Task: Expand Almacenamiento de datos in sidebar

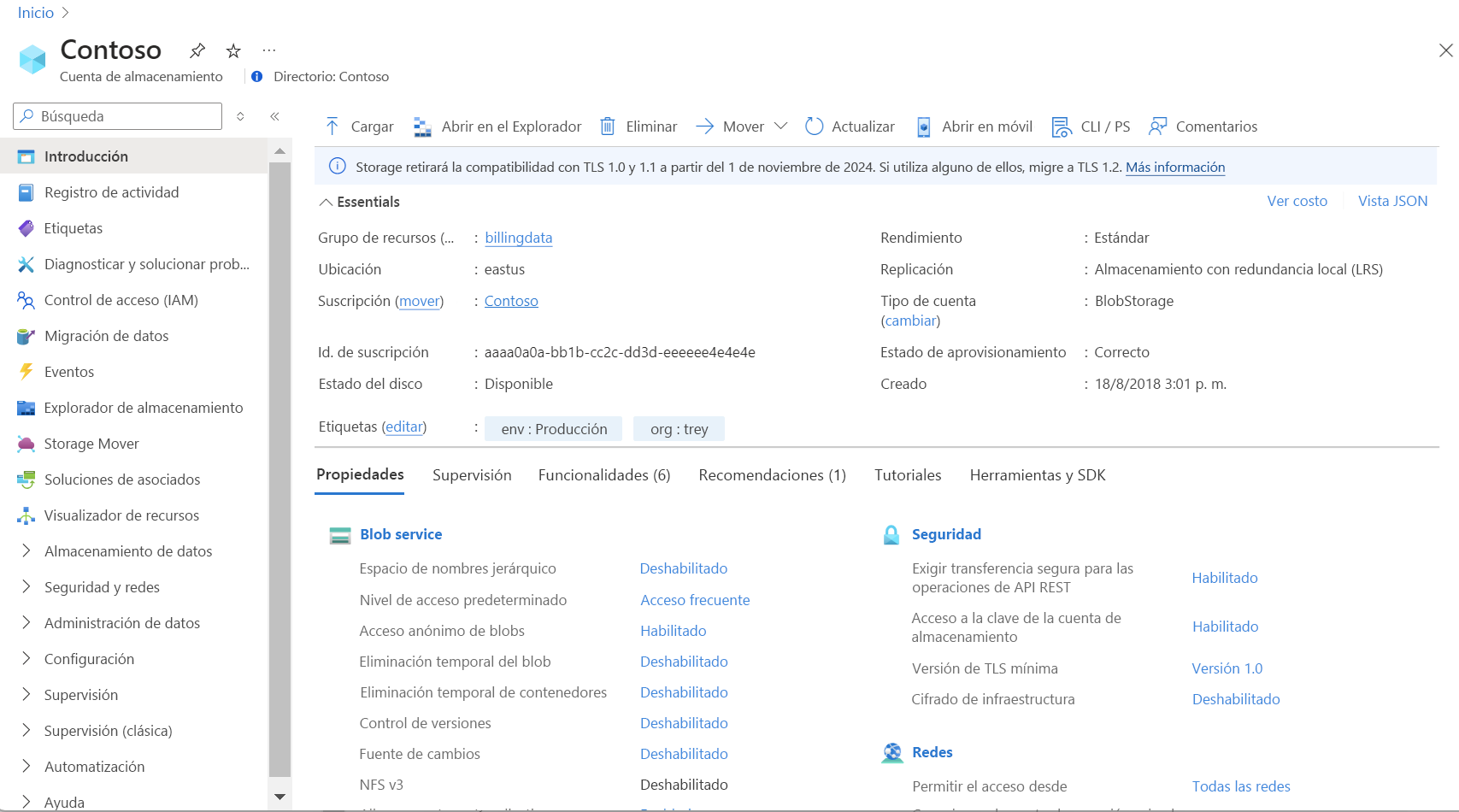Action: pos(26,550)
